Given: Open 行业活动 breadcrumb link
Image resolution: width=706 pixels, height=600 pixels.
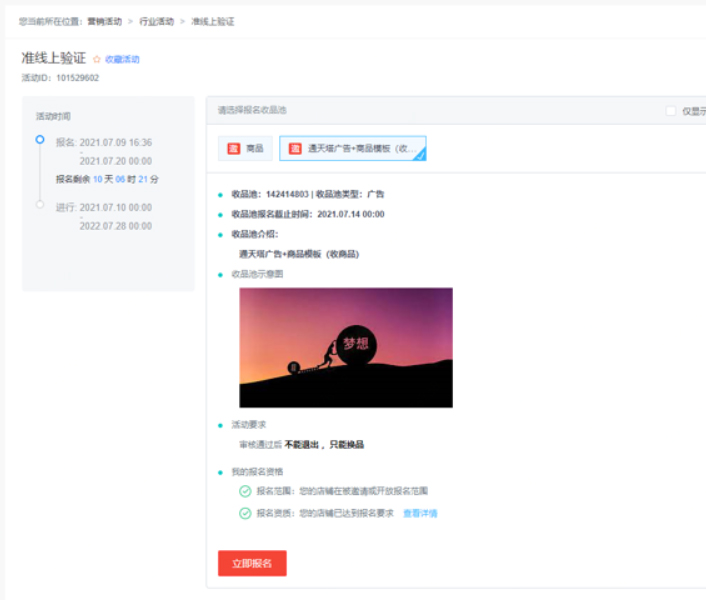Looking at the screenshot, I should click(155, 21).
